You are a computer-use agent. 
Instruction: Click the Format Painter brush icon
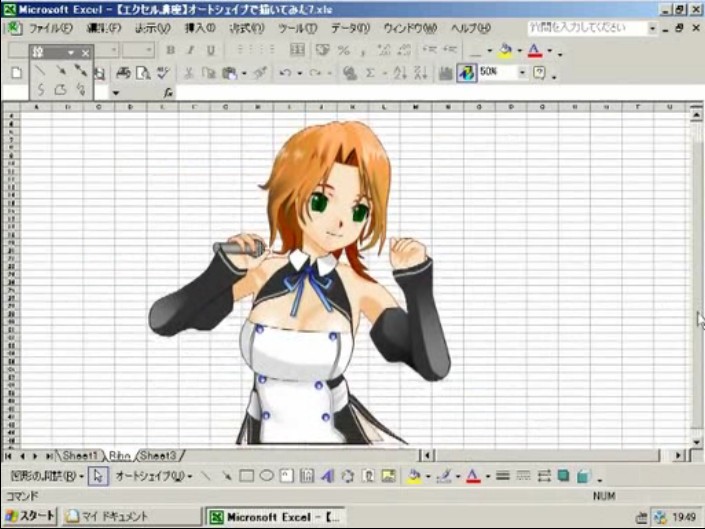(x=261, y=73)
